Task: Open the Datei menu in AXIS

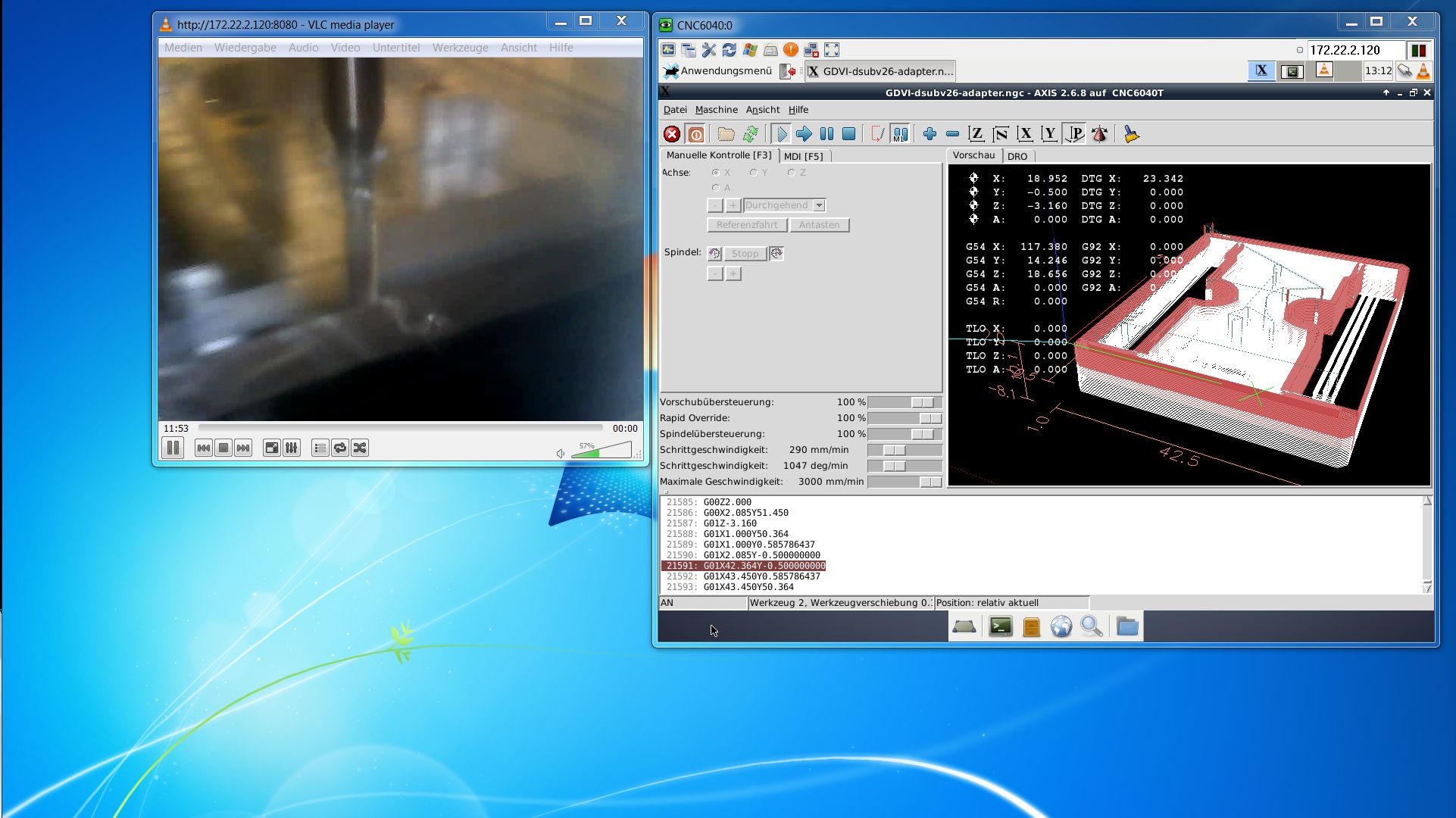Action: pos(675,110)
